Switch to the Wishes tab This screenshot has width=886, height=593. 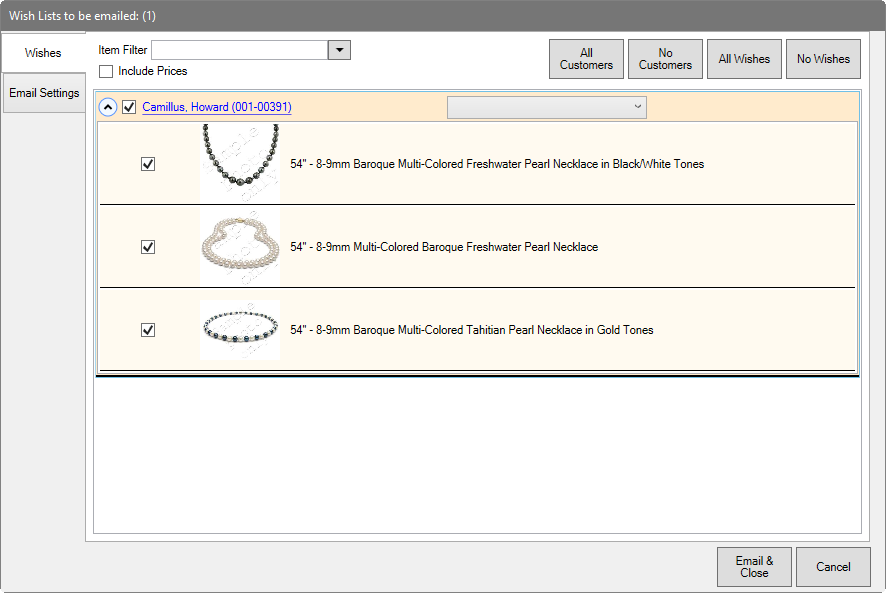coord(43,53)
